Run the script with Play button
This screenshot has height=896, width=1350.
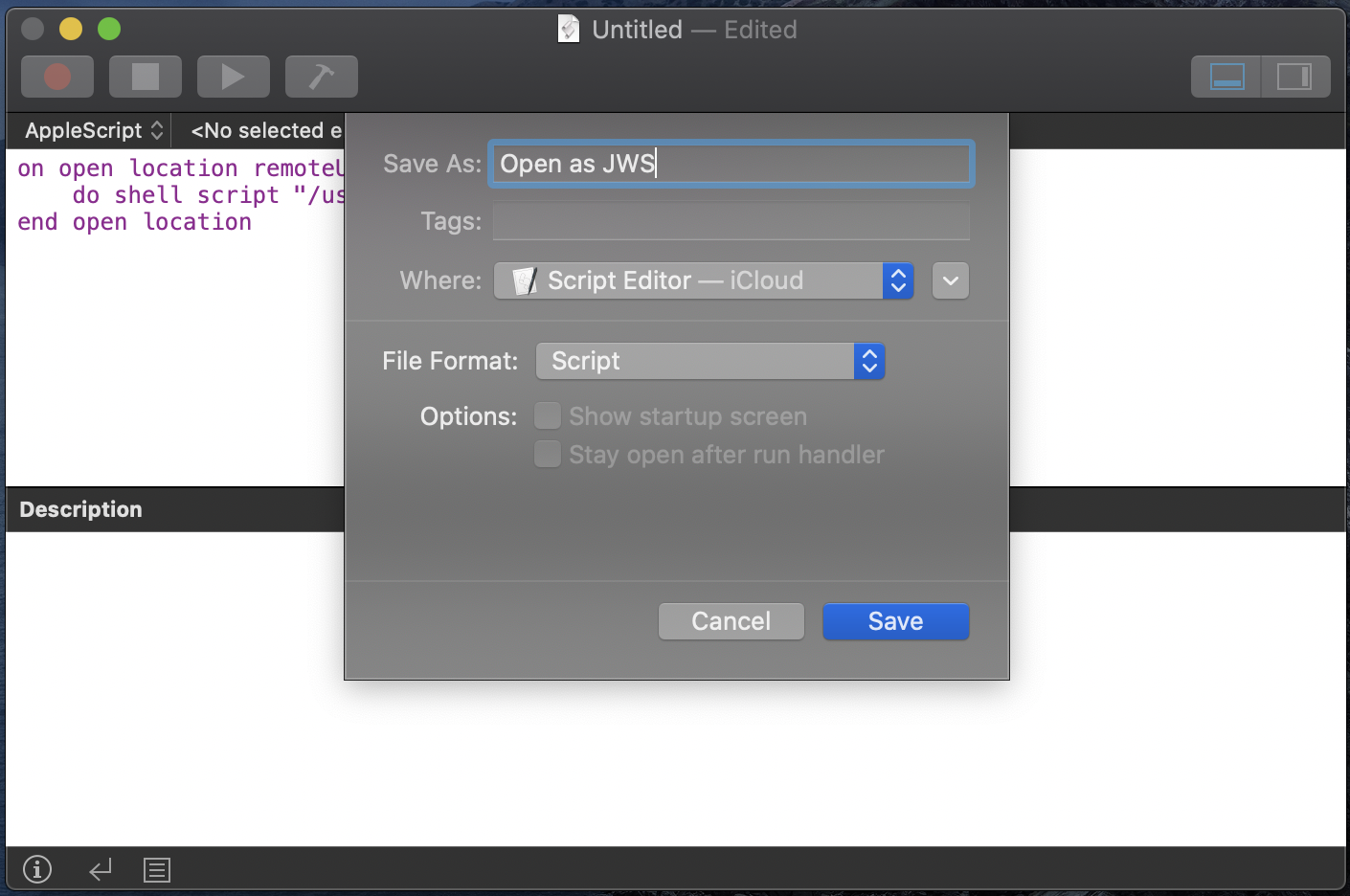coord(233,77)
